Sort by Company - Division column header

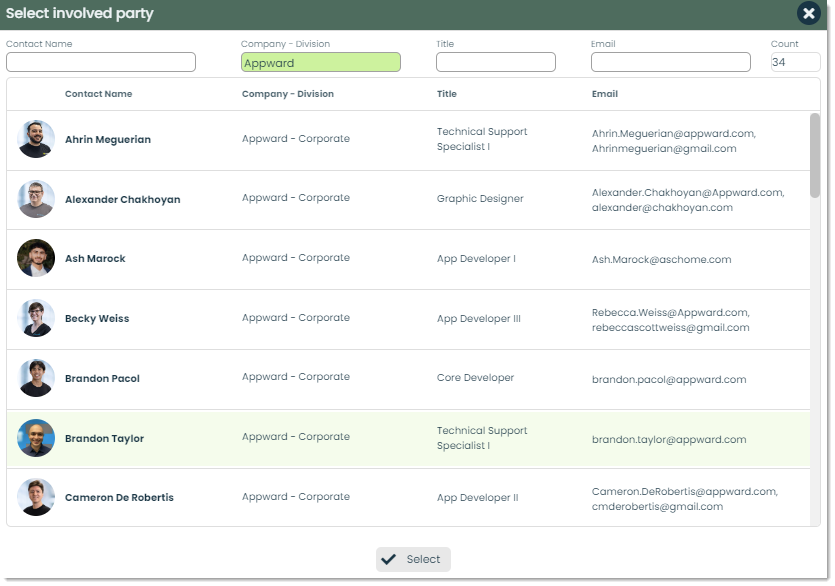click(288, 94)
